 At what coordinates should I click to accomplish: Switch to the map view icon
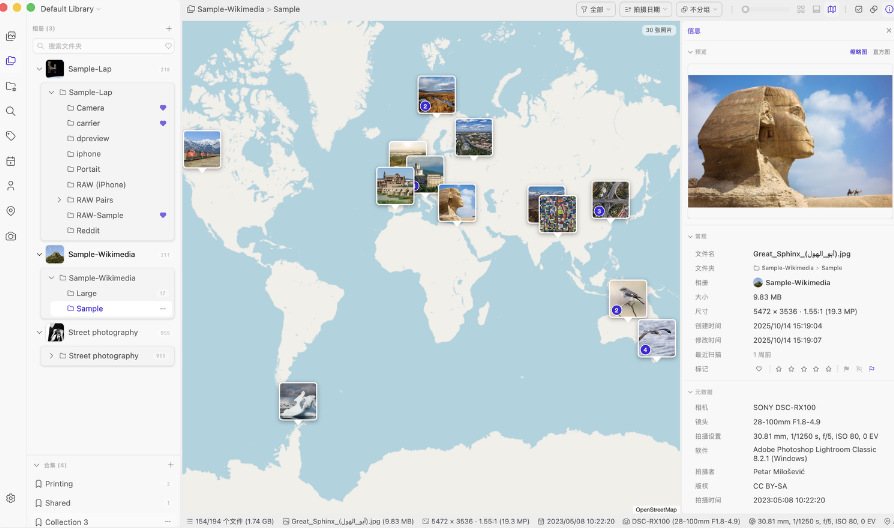[832, 9]
